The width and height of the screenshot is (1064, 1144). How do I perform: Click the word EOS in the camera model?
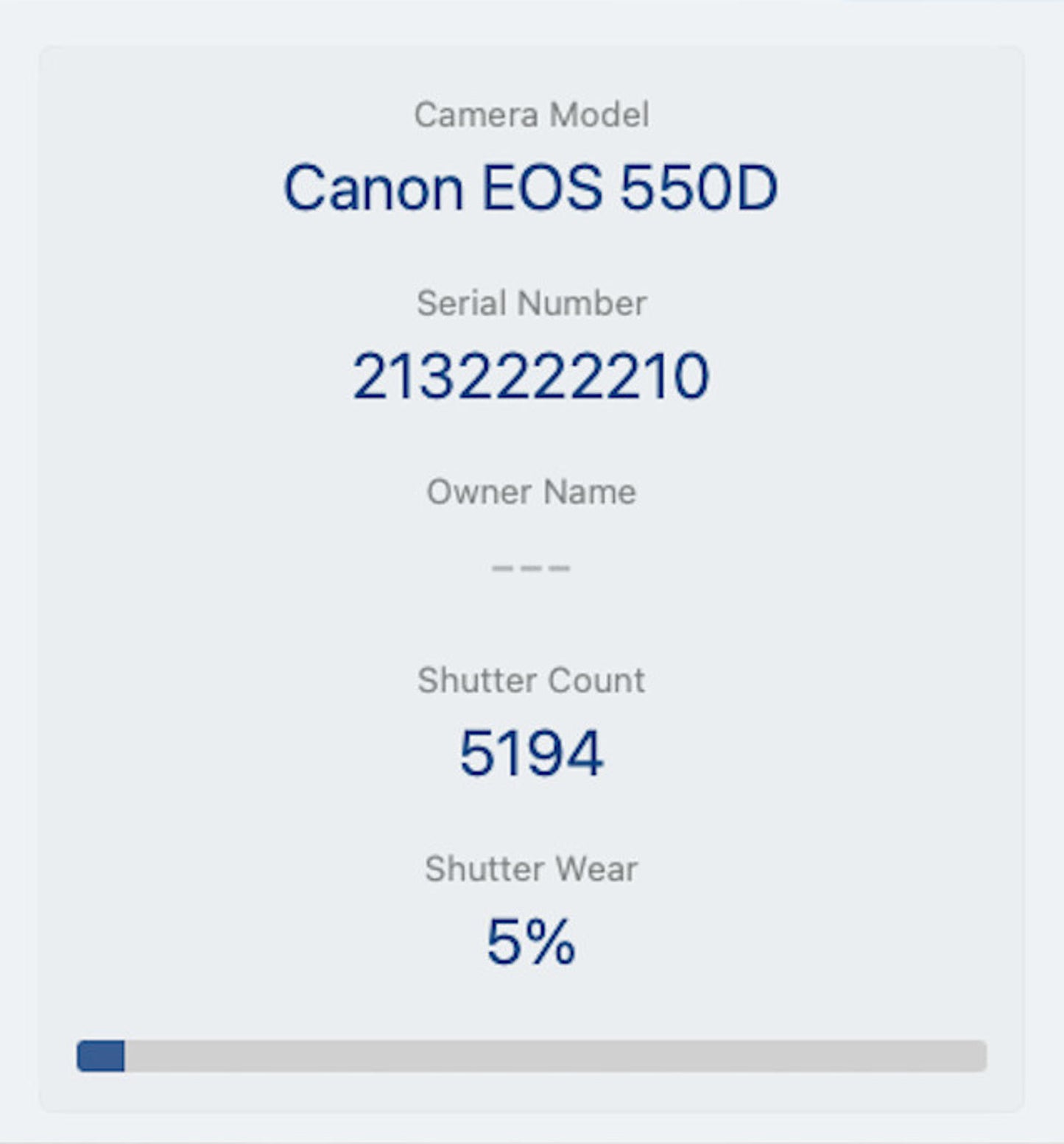(x=542, y=188)
